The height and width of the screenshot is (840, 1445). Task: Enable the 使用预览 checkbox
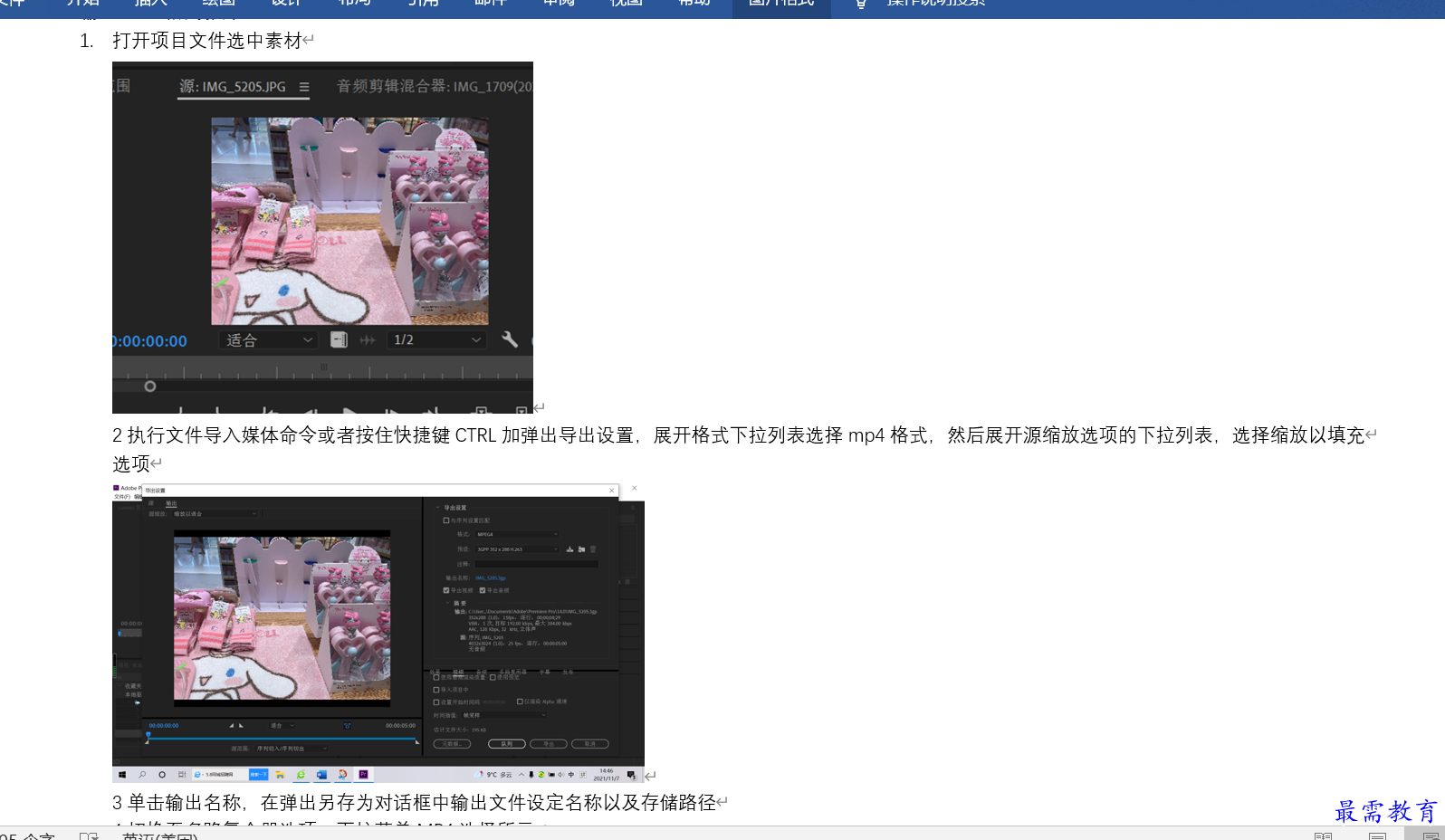493,677
